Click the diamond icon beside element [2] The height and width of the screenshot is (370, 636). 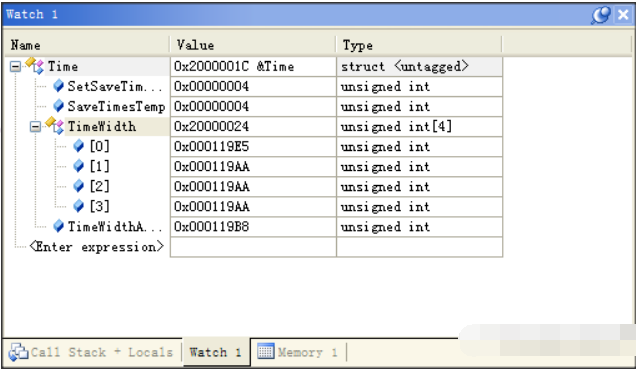78,186
